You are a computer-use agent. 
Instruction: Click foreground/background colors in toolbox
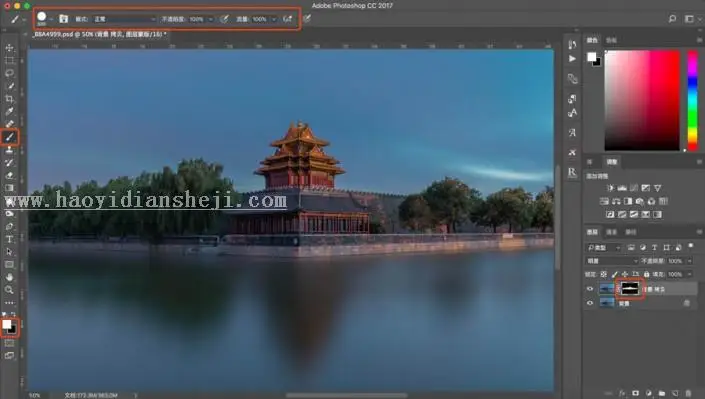tap(9, 327)
